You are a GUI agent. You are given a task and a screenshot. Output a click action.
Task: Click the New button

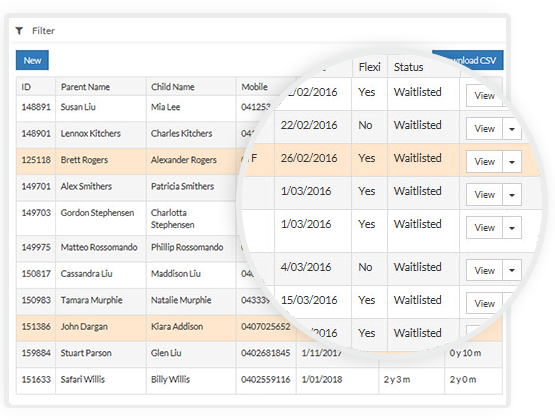[x=32, y=60]
